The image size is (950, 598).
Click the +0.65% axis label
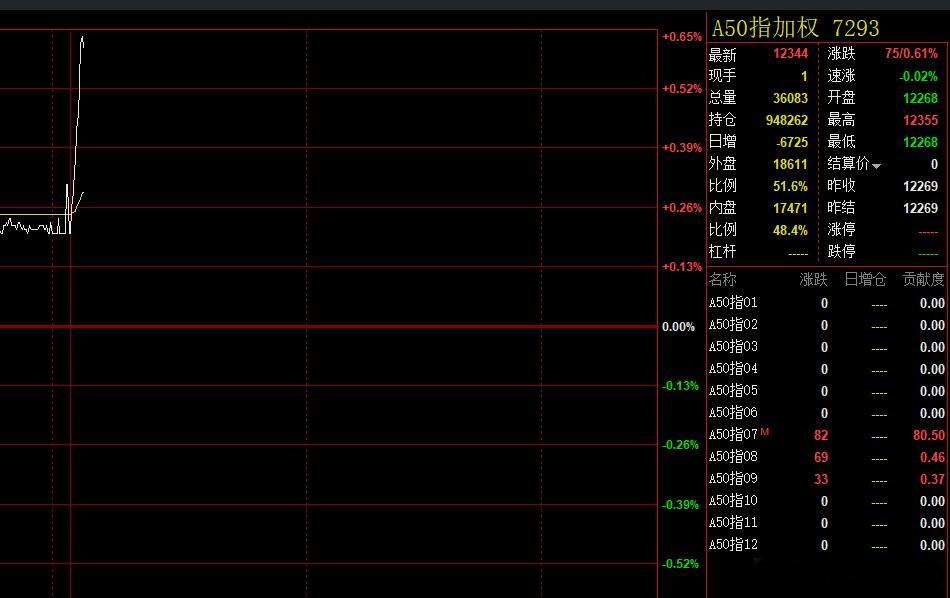(682, 36)
